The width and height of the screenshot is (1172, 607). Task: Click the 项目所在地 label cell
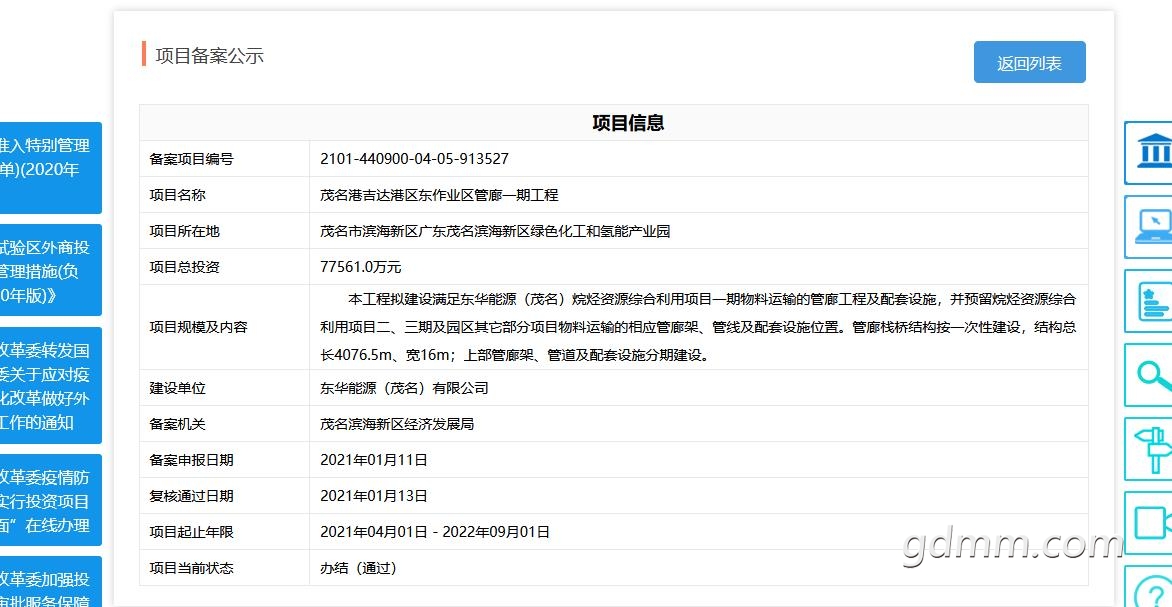pyautogui.click(x=224, y=231)
